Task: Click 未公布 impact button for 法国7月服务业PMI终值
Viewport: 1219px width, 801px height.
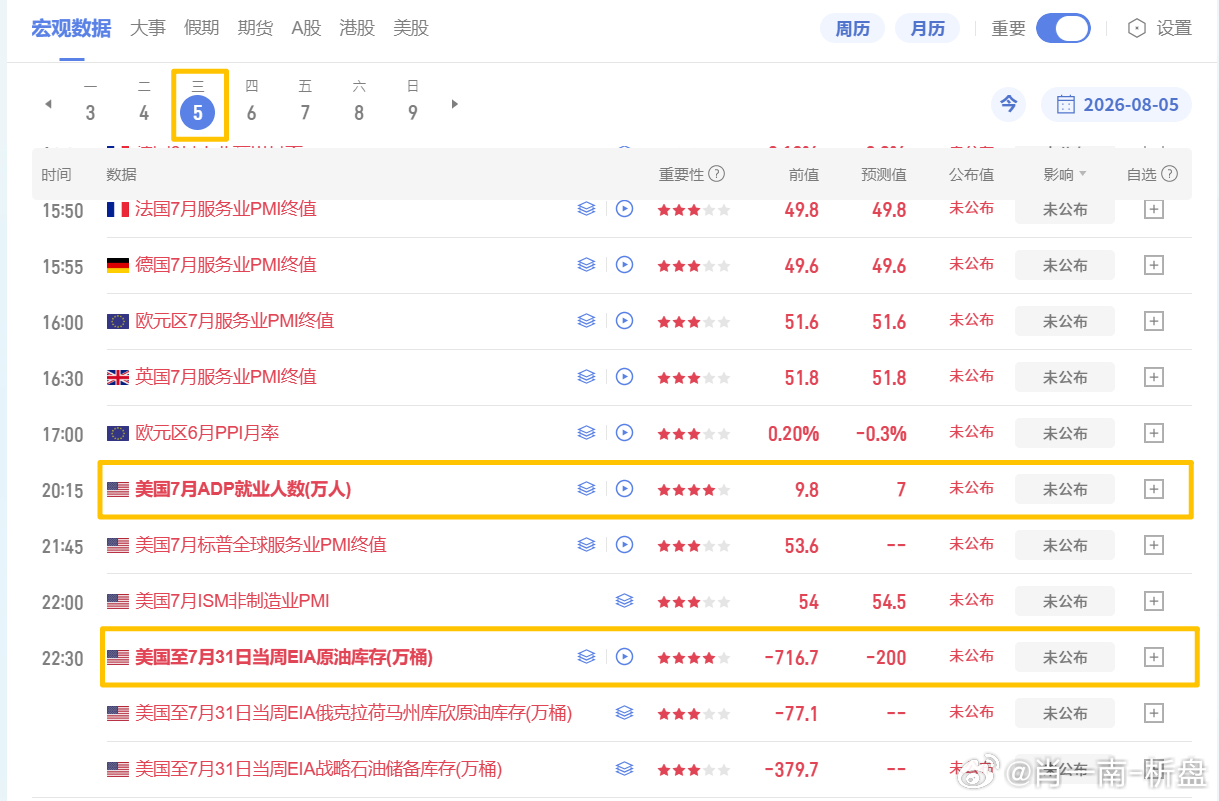Action: [1065, 209]
